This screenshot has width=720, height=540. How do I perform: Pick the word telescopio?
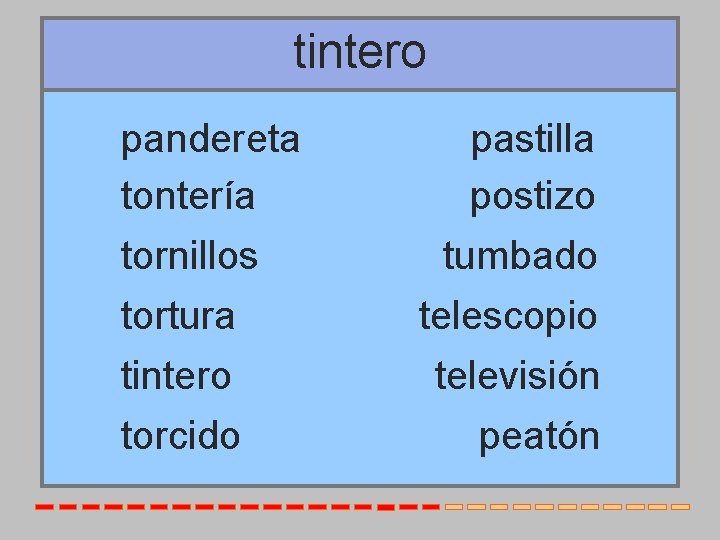tap(508, 317)
